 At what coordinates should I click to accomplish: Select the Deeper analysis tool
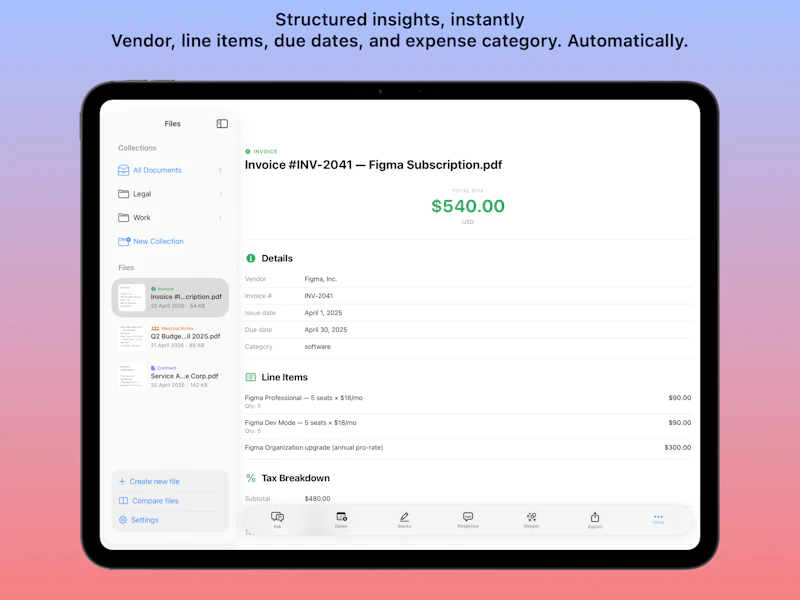point(530,515)
